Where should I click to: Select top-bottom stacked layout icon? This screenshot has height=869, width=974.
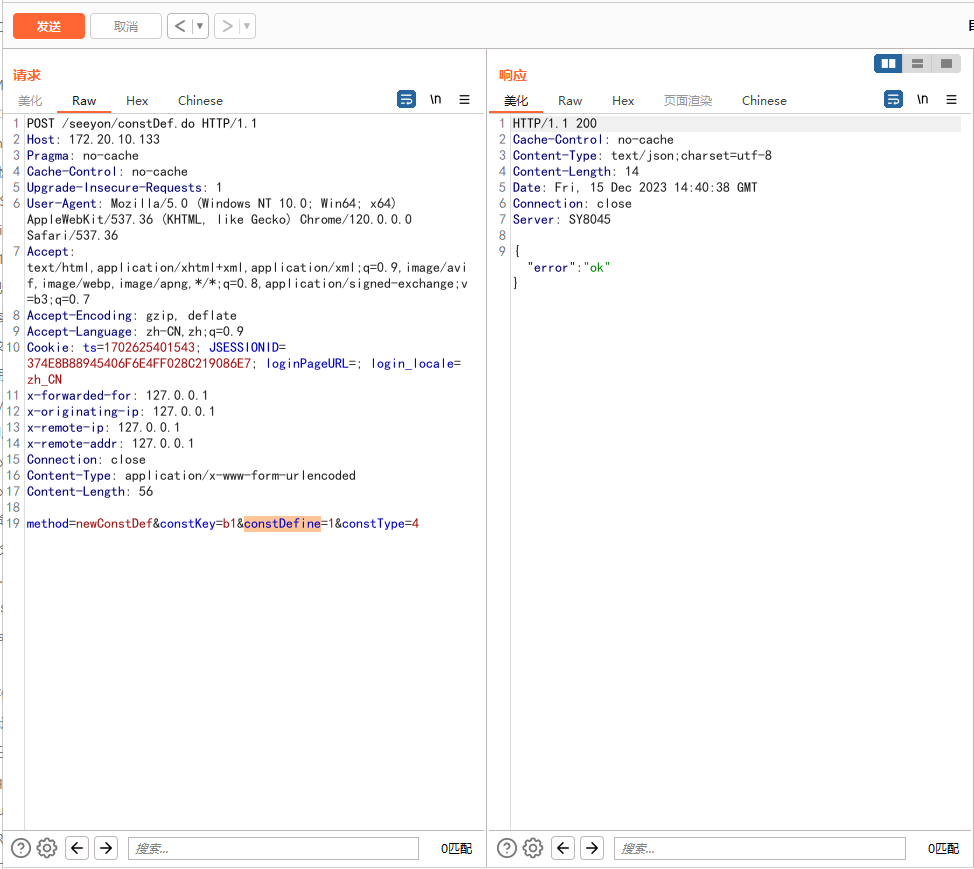click(917, 64)
